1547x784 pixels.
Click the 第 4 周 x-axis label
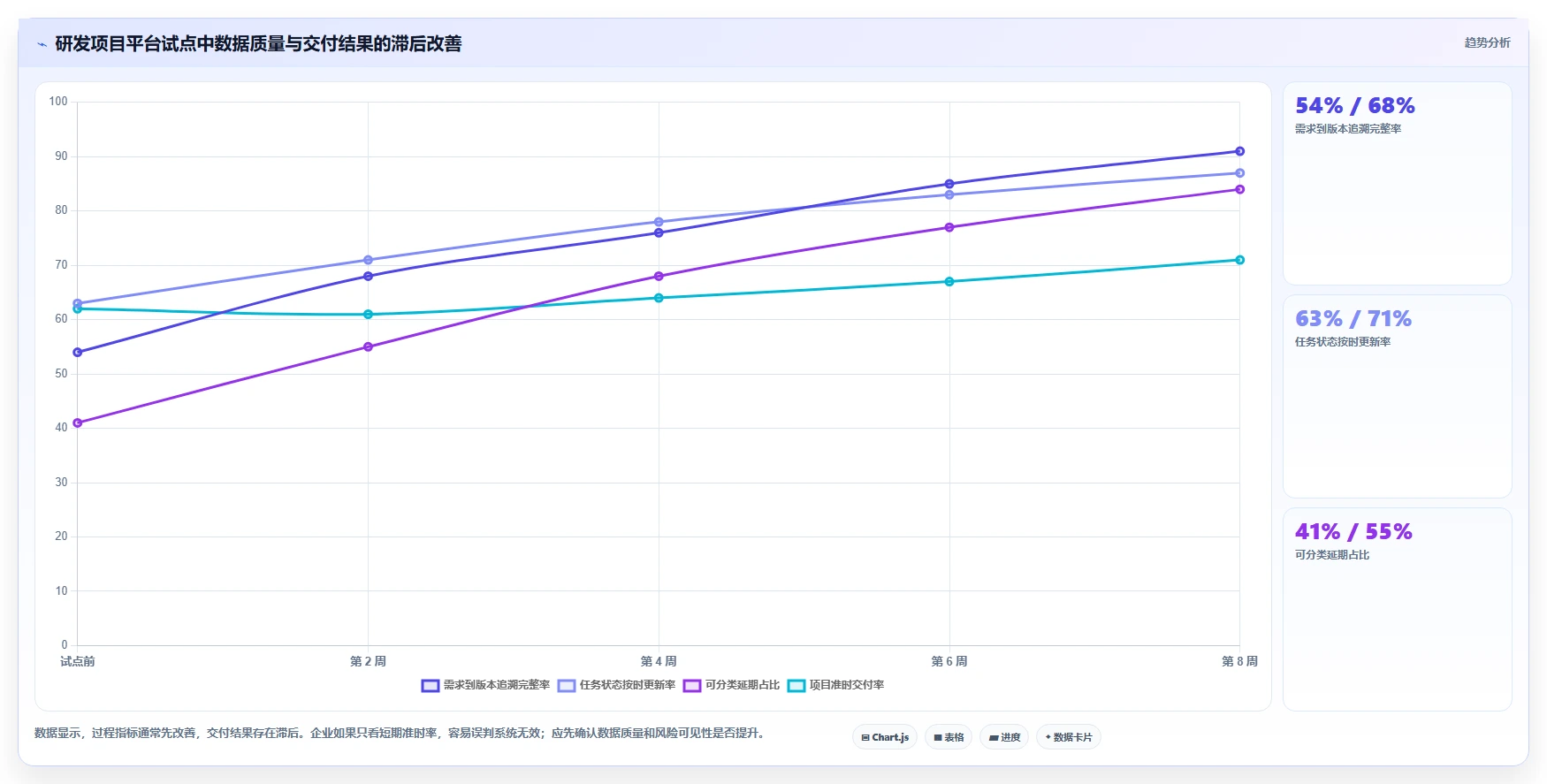[x=659, y=661]
